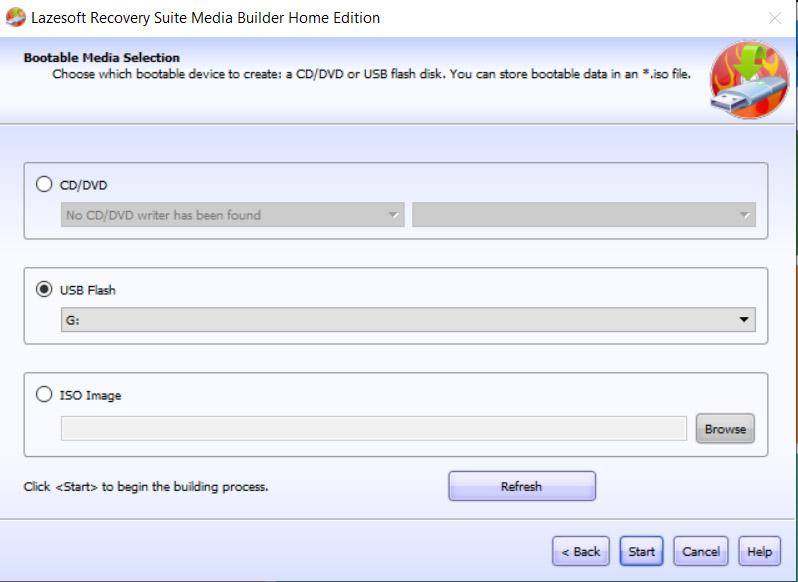Screen dimensions: 798x582
Task: Open Help for the media builder
Action: coord(759,551)
